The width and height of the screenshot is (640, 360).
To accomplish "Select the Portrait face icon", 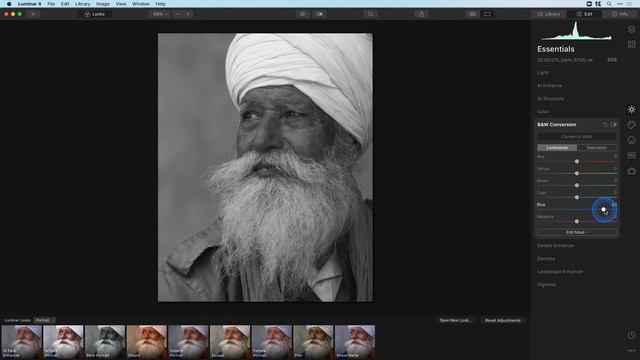I will [x=631, y=140].
